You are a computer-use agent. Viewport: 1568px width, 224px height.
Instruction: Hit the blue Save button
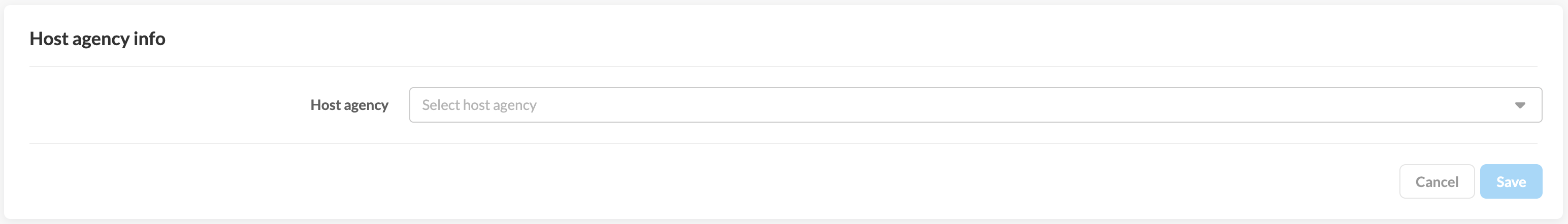[x=1510, y=181]
